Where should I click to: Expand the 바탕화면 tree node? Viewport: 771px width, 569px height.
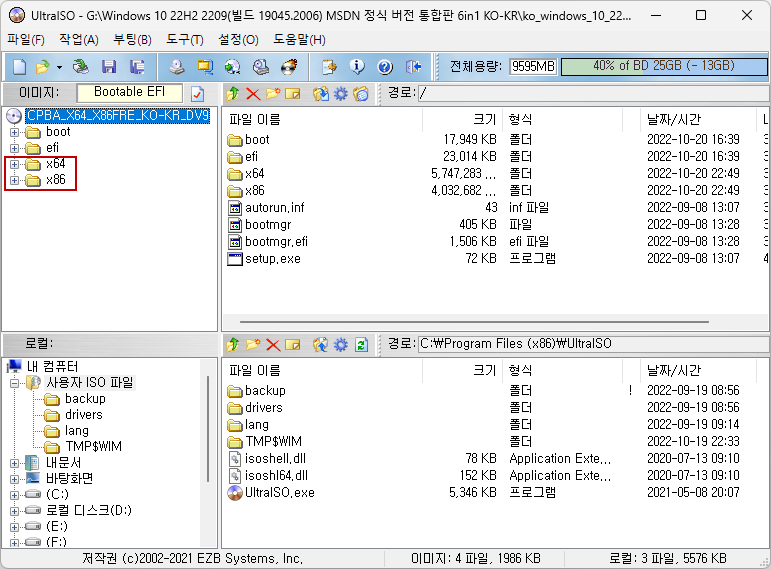click(14, 479)
